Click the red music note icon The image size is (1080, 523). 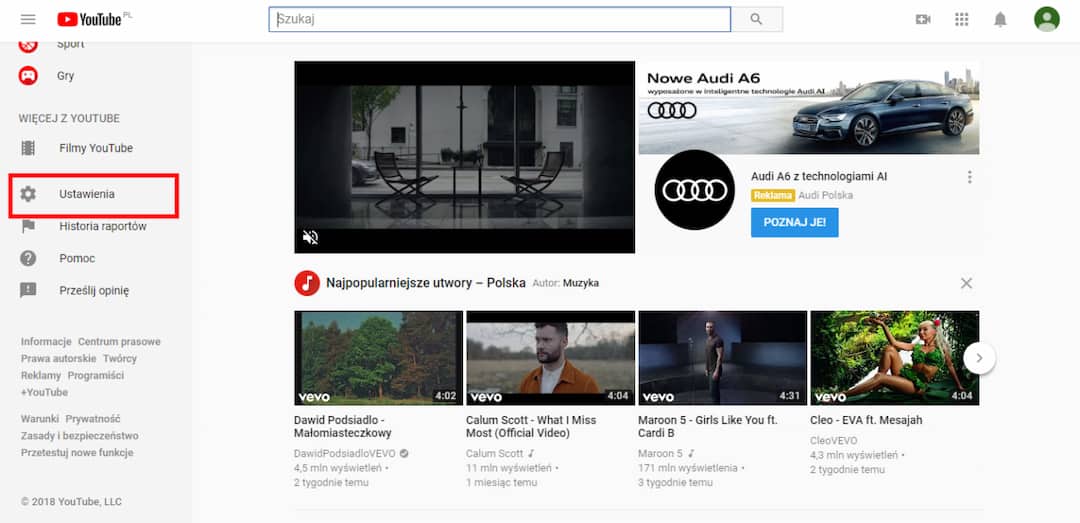(x=307, y=283)
